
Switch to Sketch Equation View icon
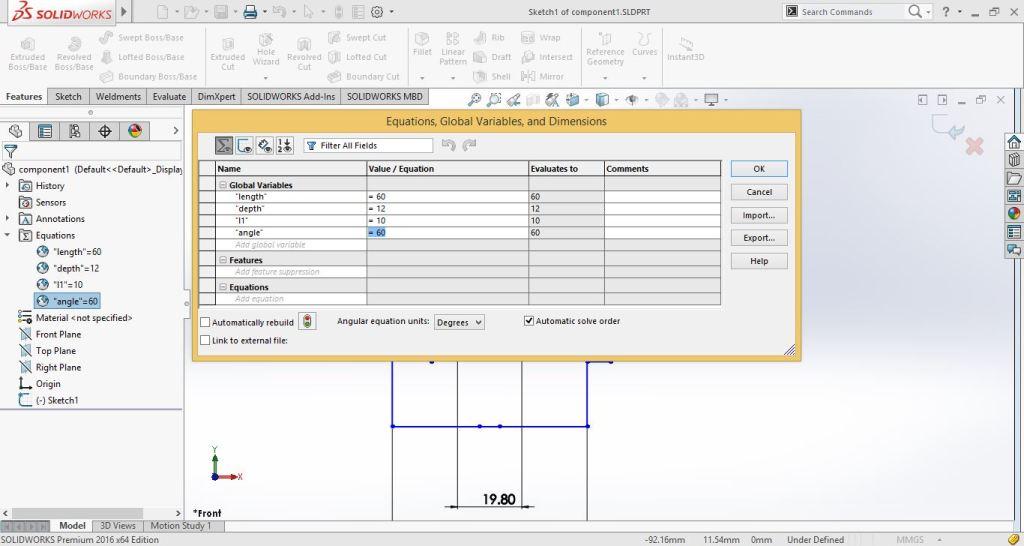pyautogui.click(x=245, y=145)
